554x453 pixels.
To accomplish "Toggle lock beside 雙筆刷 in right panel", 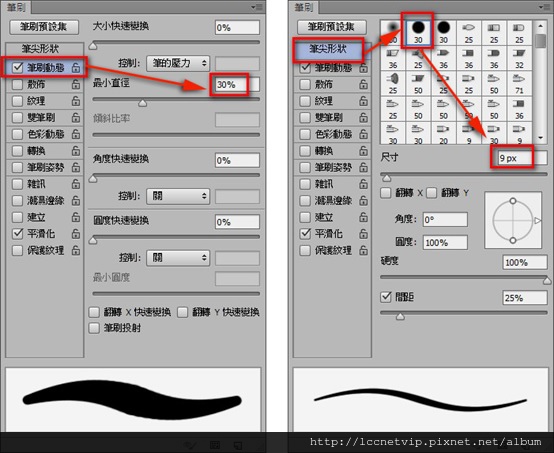I will pos(363,117).
